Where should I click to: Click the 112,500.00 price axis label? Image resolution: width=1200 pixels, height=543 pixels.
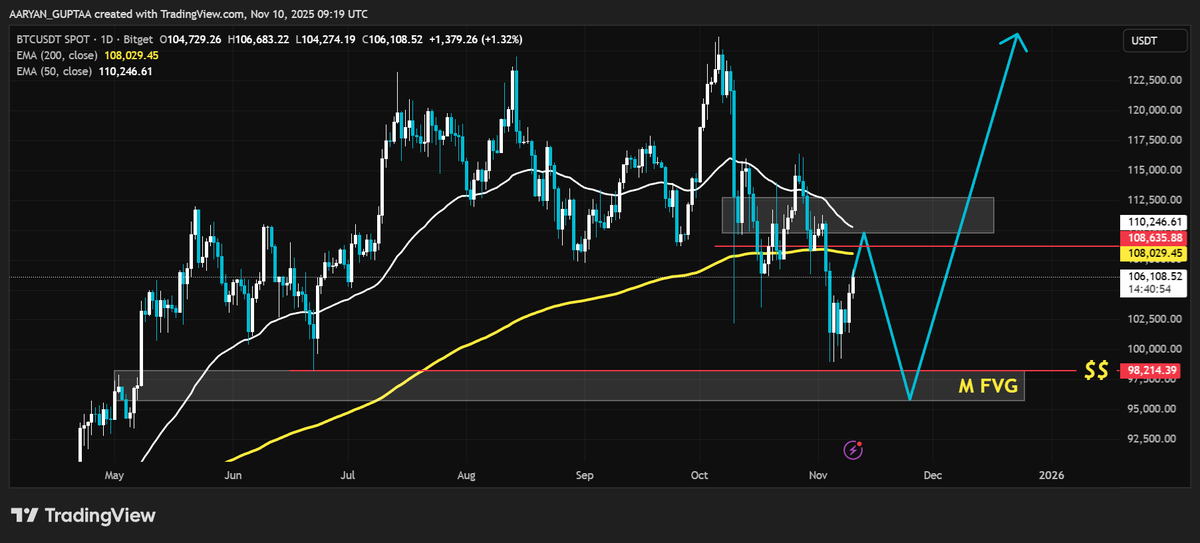(x=1156, y=200)
